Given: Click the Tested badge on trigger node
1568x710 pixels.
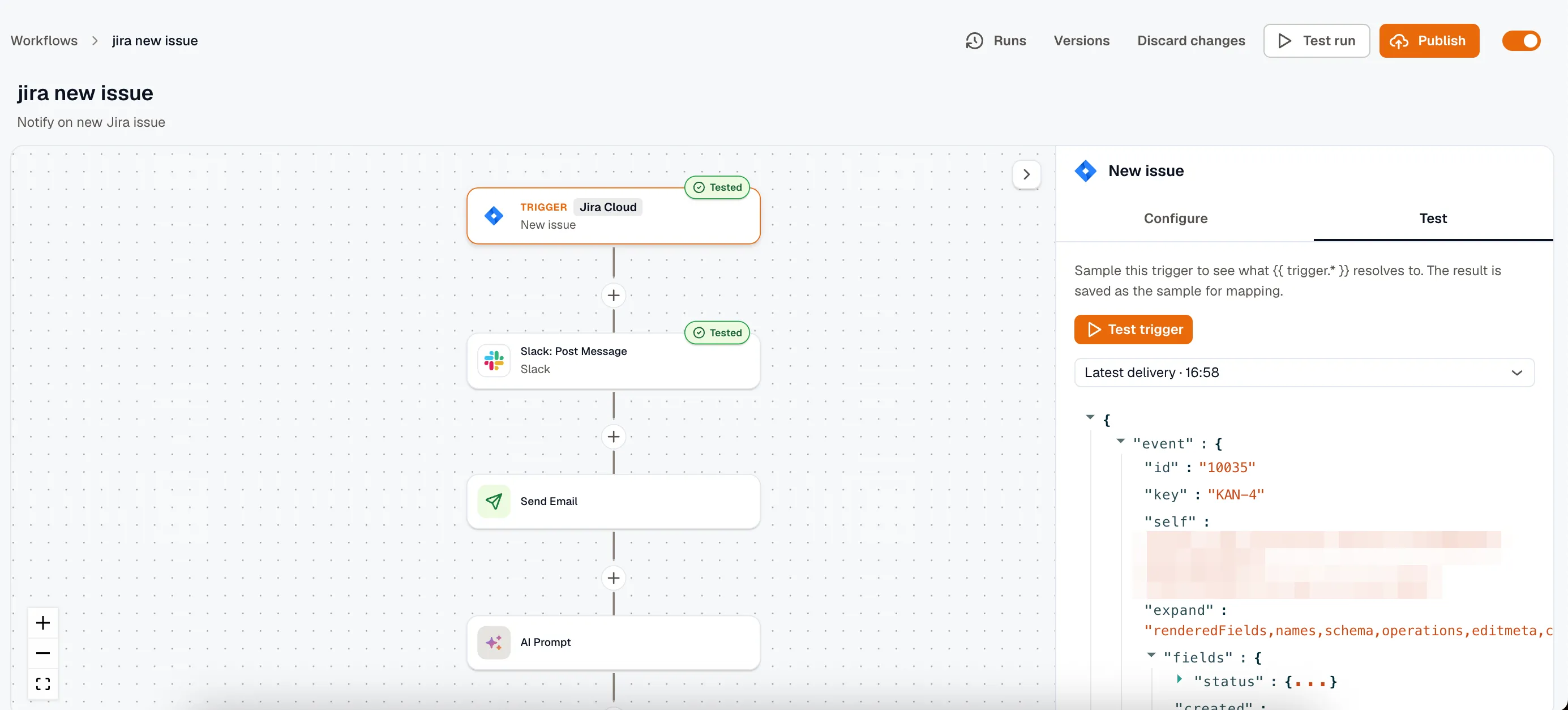Looking at the screenshot, I should 717,187.
